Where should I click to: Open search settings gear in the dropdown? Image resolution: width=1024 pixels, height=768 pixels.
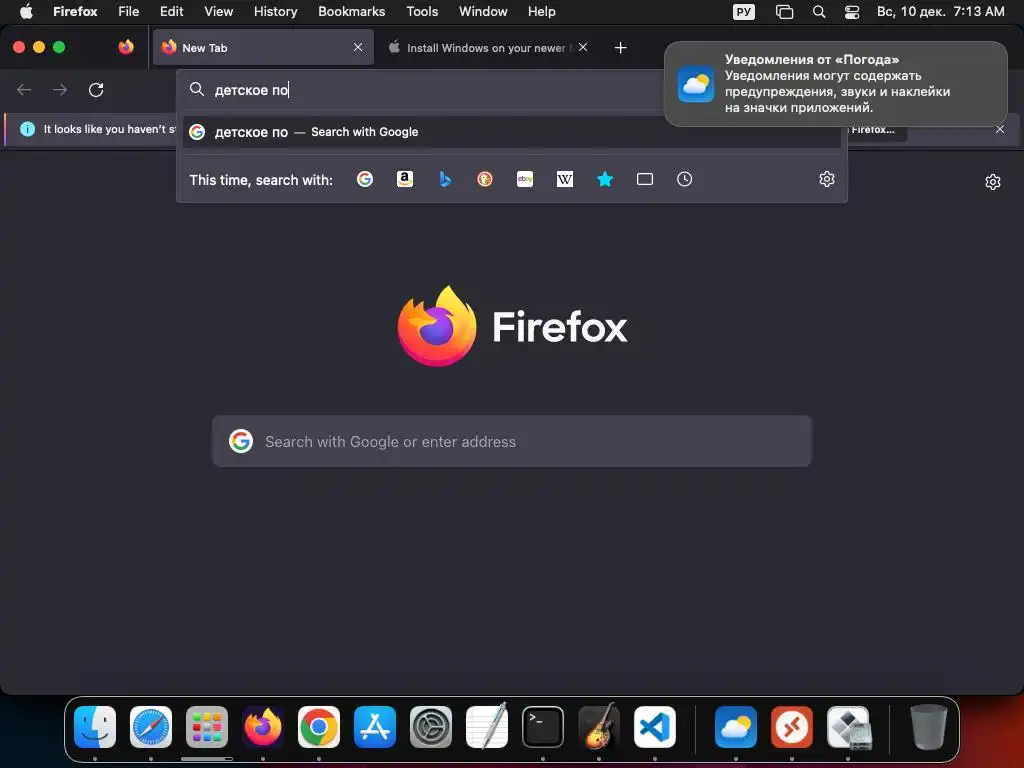pyautogui.click(x=827, y=179)
